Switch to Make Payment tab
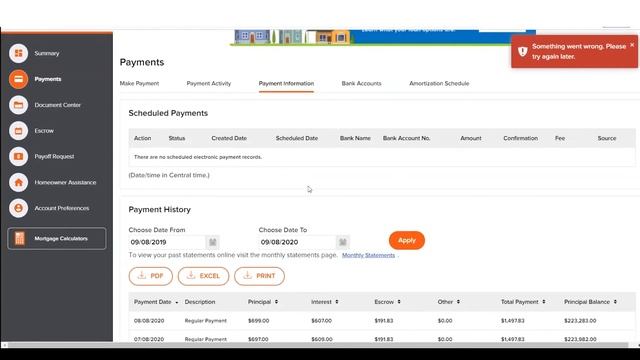 (x=139, y=83)
